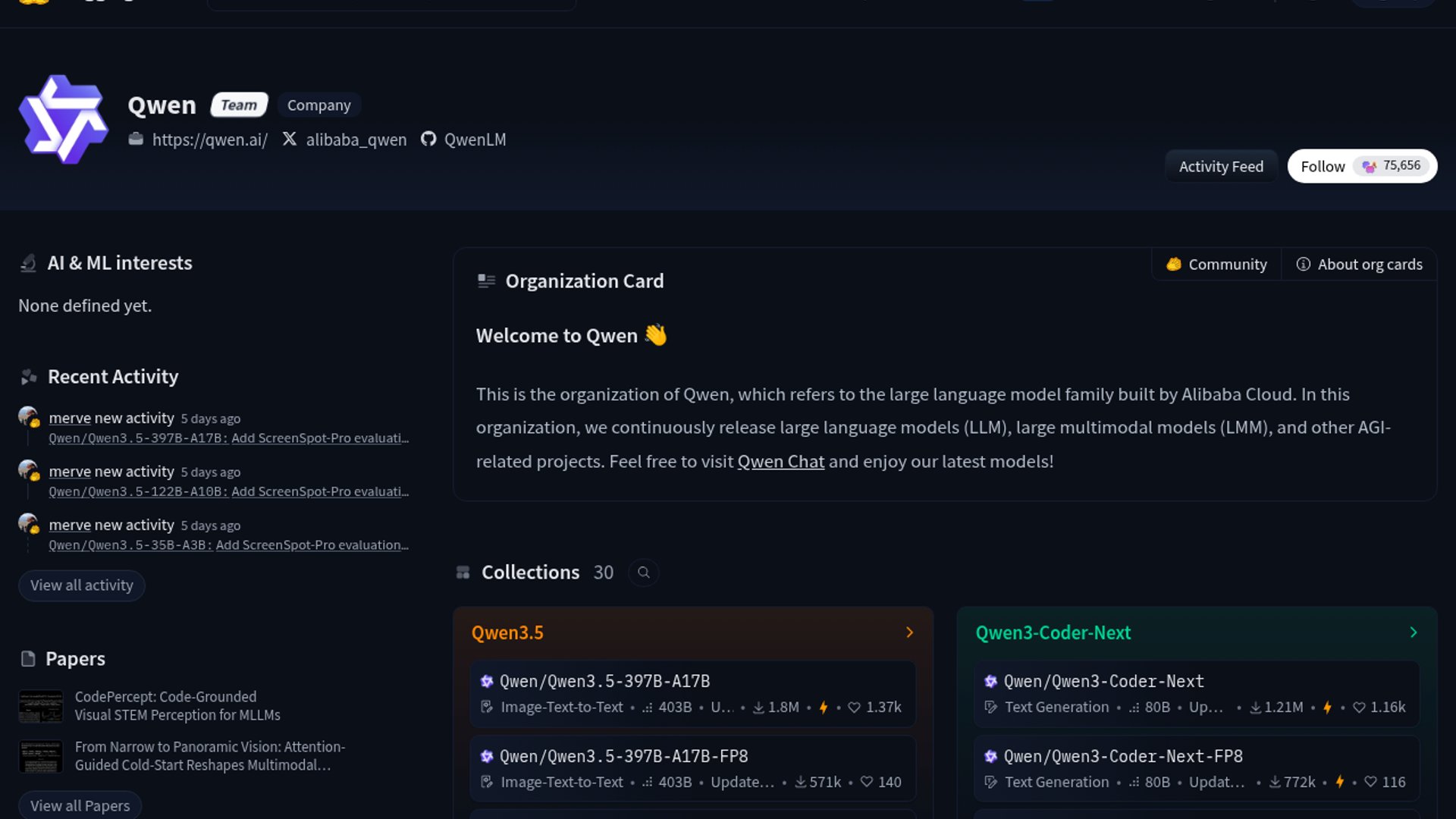This screenshot has width=1456, height=819.
Task: Expand the Qwen3-Coder-Next collection chevron
Action: tap(1413, 632)
